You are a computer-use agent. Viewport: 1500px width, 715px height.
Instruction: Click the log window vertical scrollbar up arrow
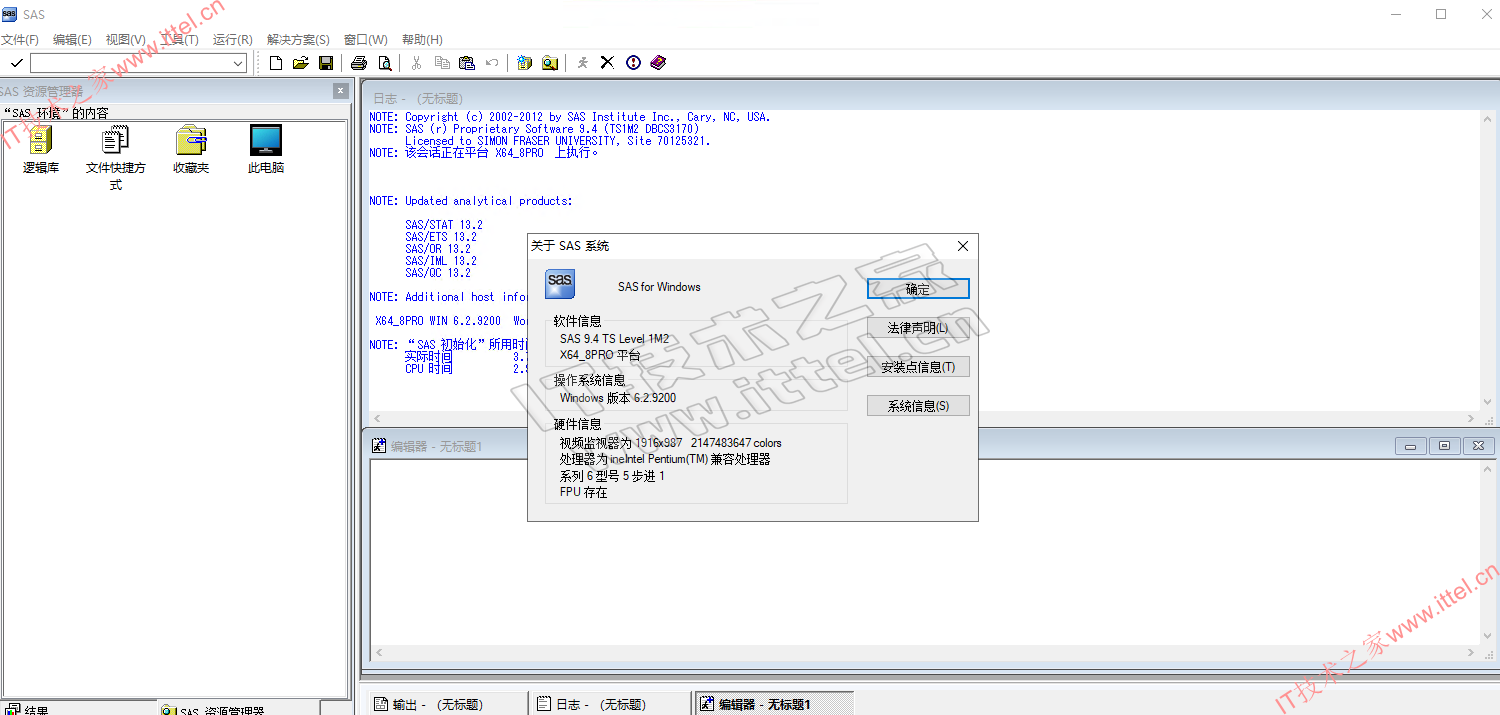click(1489, 117)
